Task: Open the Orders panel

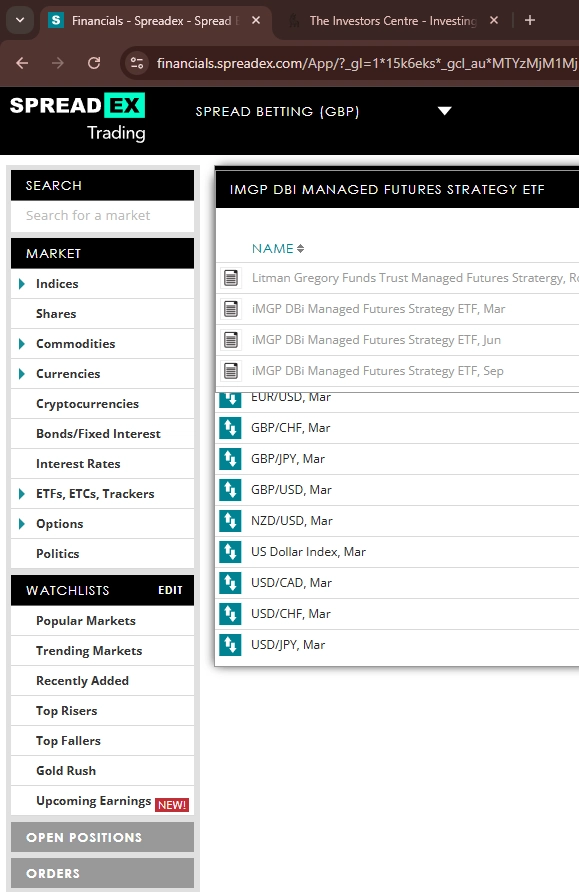Action: [x=102, y=873]
